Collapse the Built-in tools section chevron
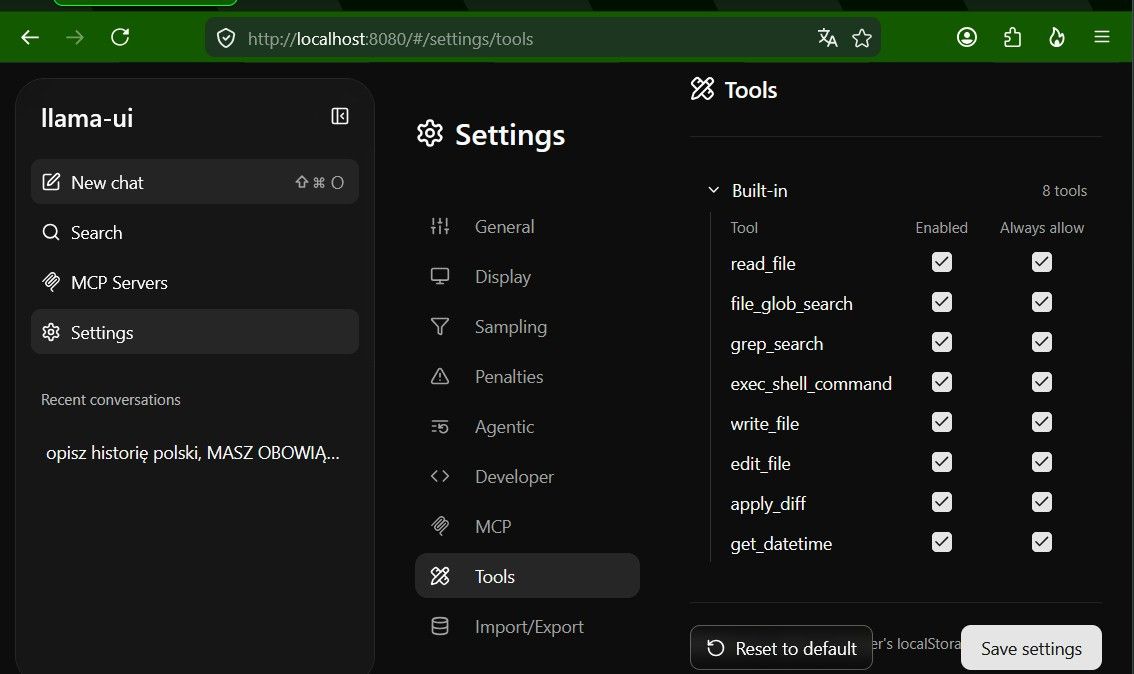 [x=714, y=190]
